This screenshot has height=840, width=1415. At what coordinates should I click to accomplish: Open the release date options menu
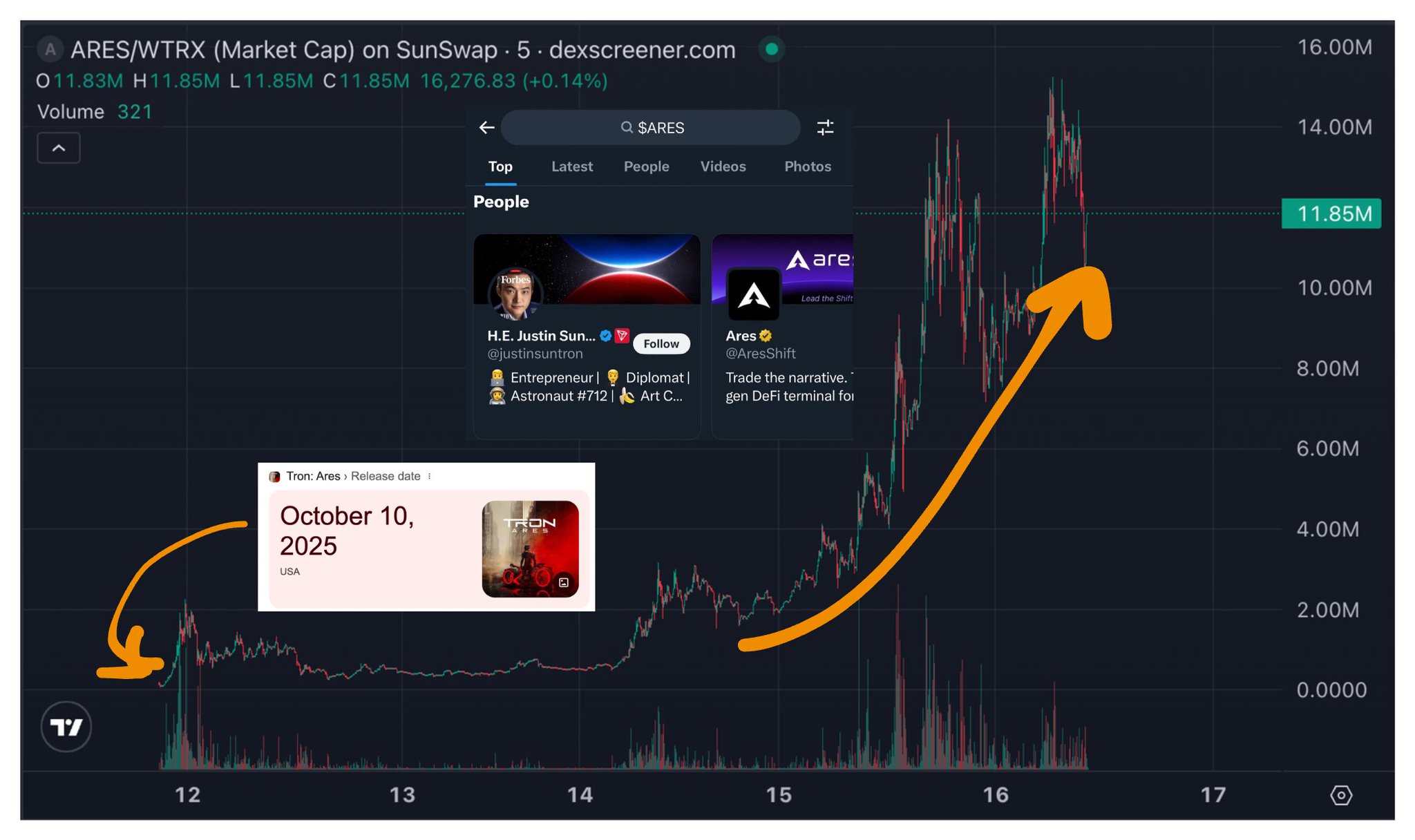[430, 477]
